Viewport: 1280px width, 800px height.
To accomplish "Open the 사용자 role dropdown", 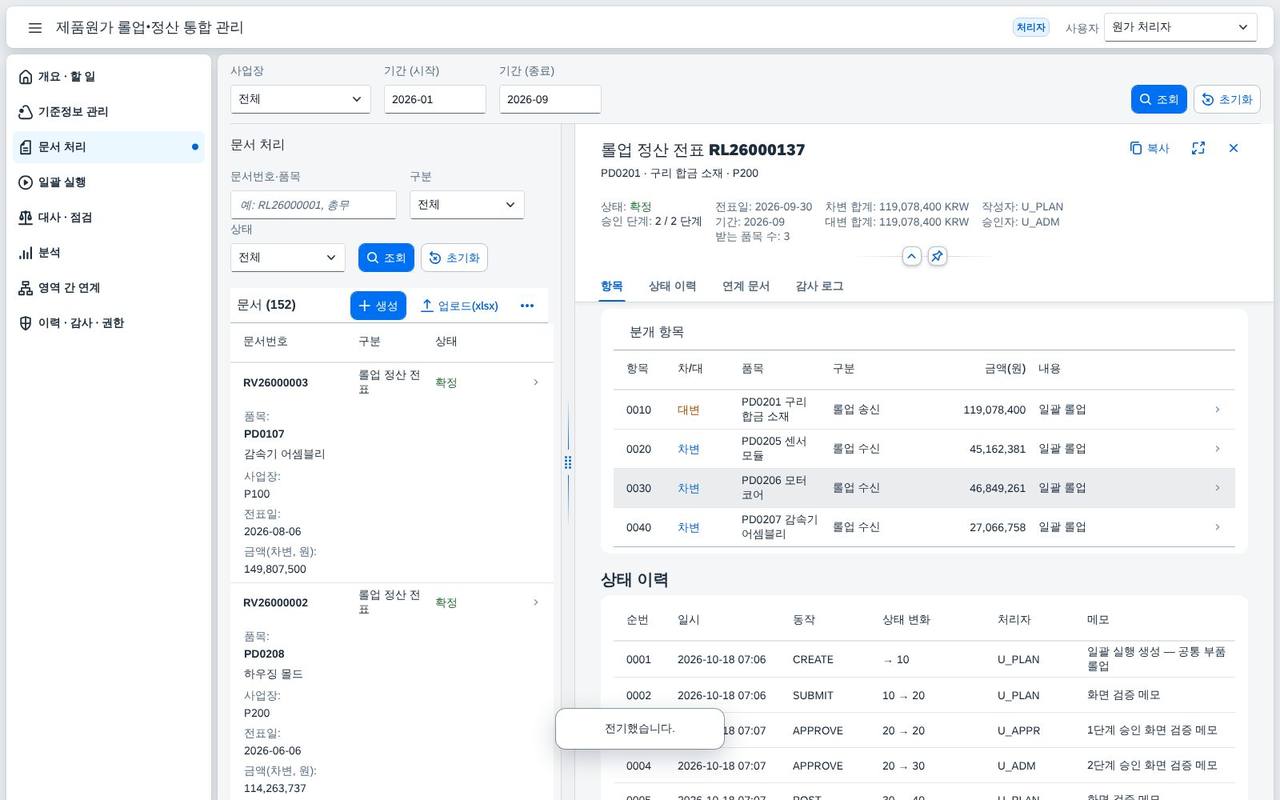I will (1180, 27).
